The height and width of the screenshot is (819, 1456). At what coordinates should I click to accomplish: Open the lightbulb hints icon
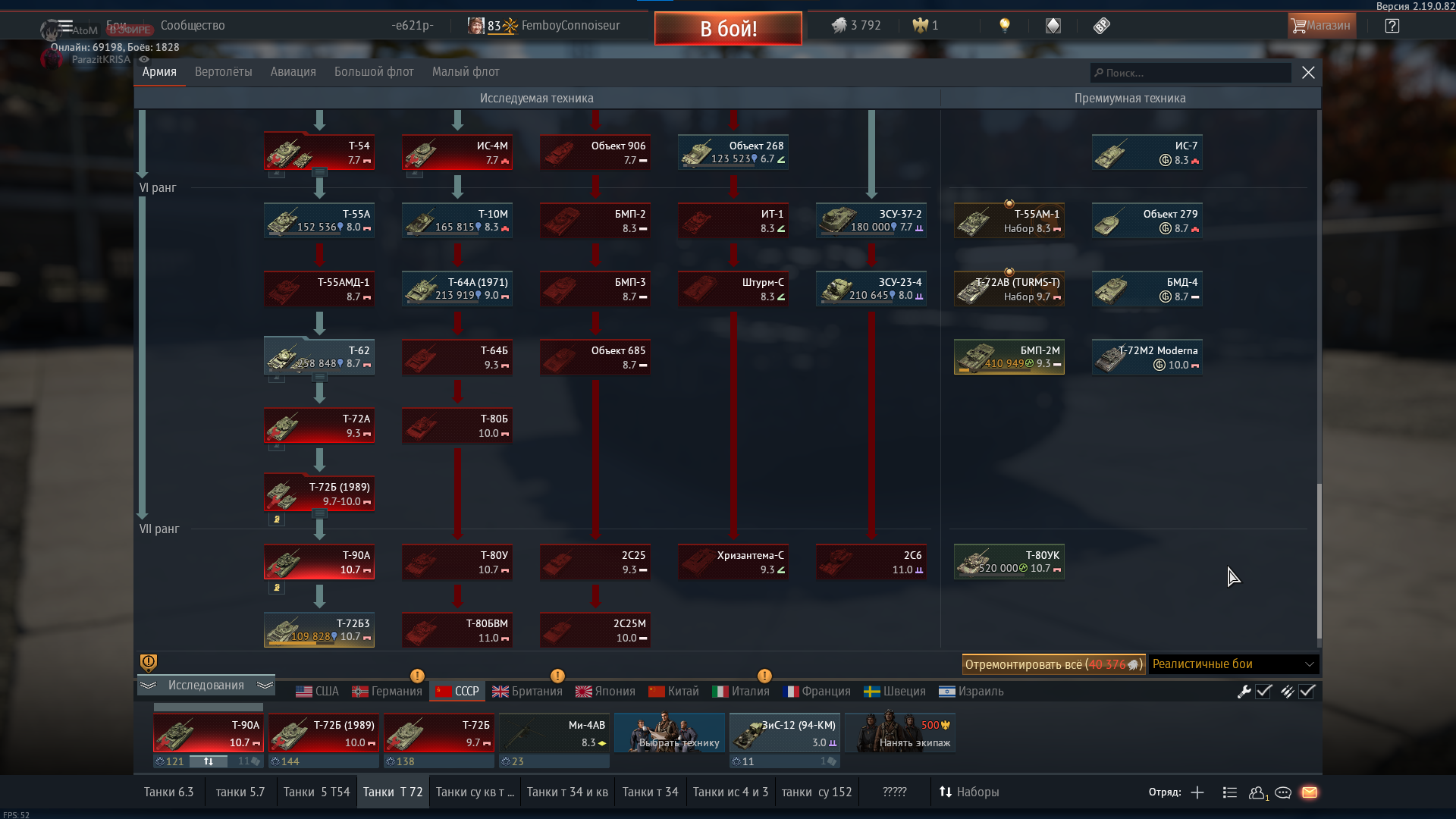click(x=1005, y=26)
